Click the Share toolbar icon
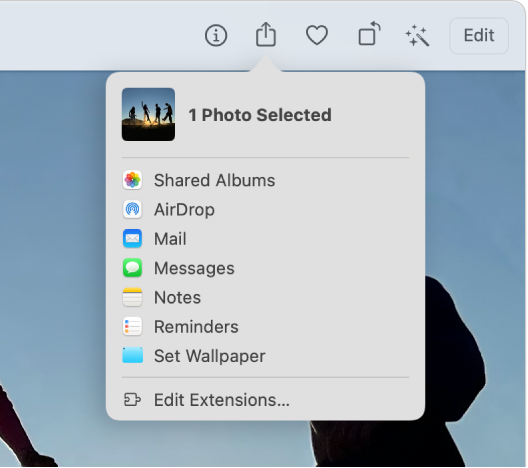Image resolution: width=528 pixels, height=468 pixels. coord(266,34)
